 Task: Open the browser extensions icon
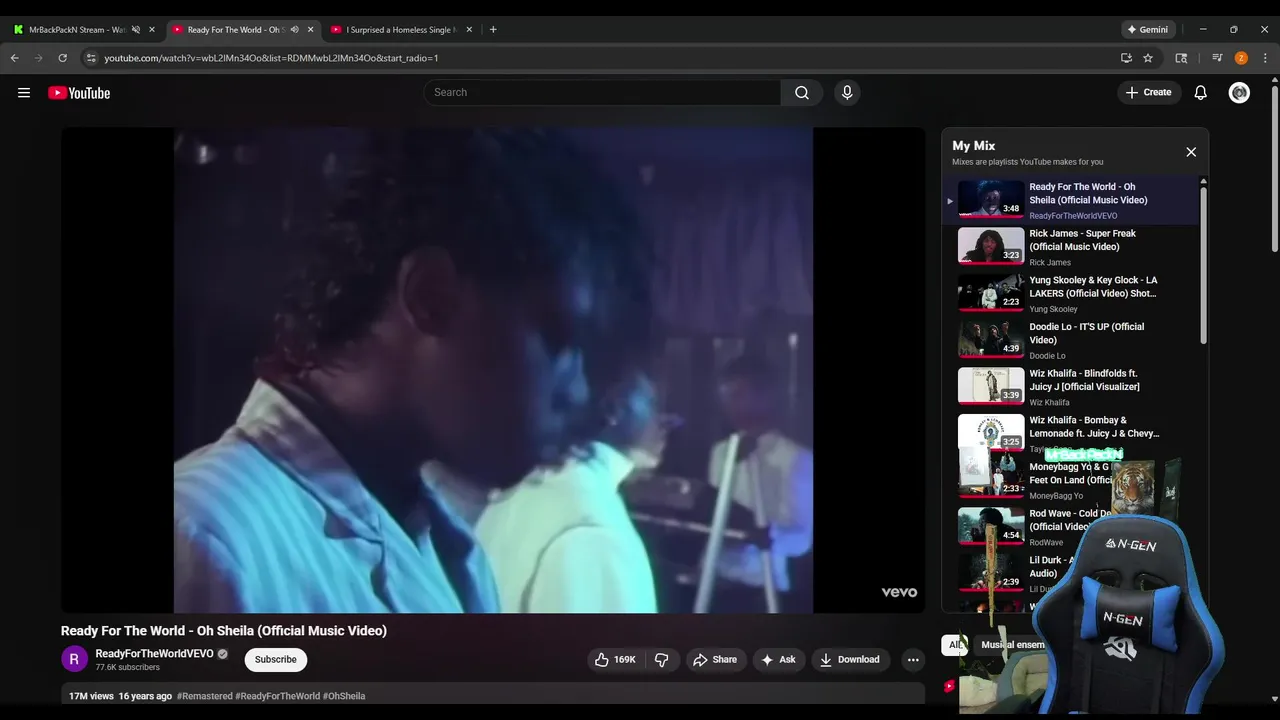[1181, 58]
